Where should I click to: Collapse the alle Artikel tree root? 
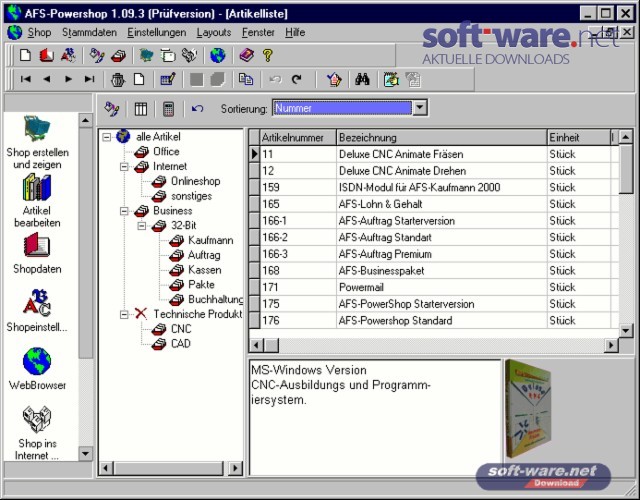click(107, 137)
